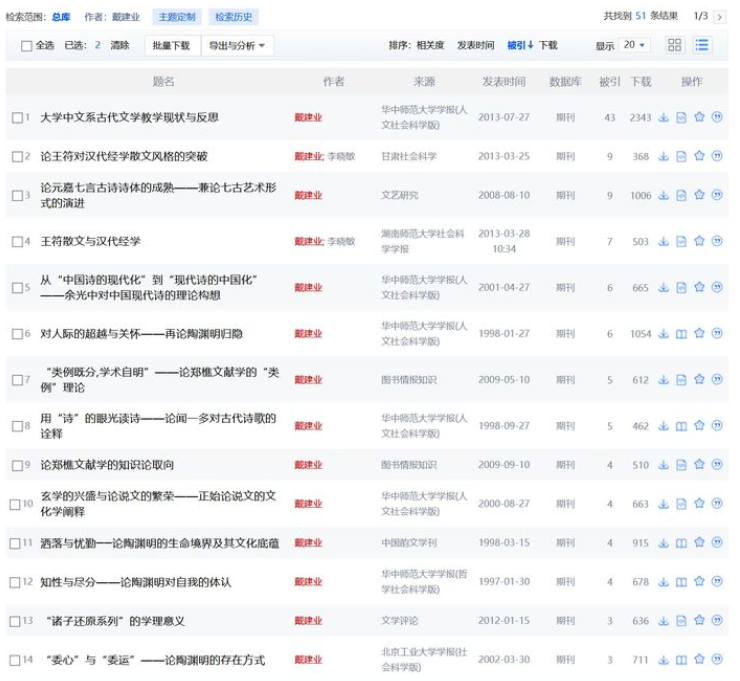Open source journal 文艺研究
The width and height of the screenshot is (740, 681).
pyautogui.click(x=400, y=195)
